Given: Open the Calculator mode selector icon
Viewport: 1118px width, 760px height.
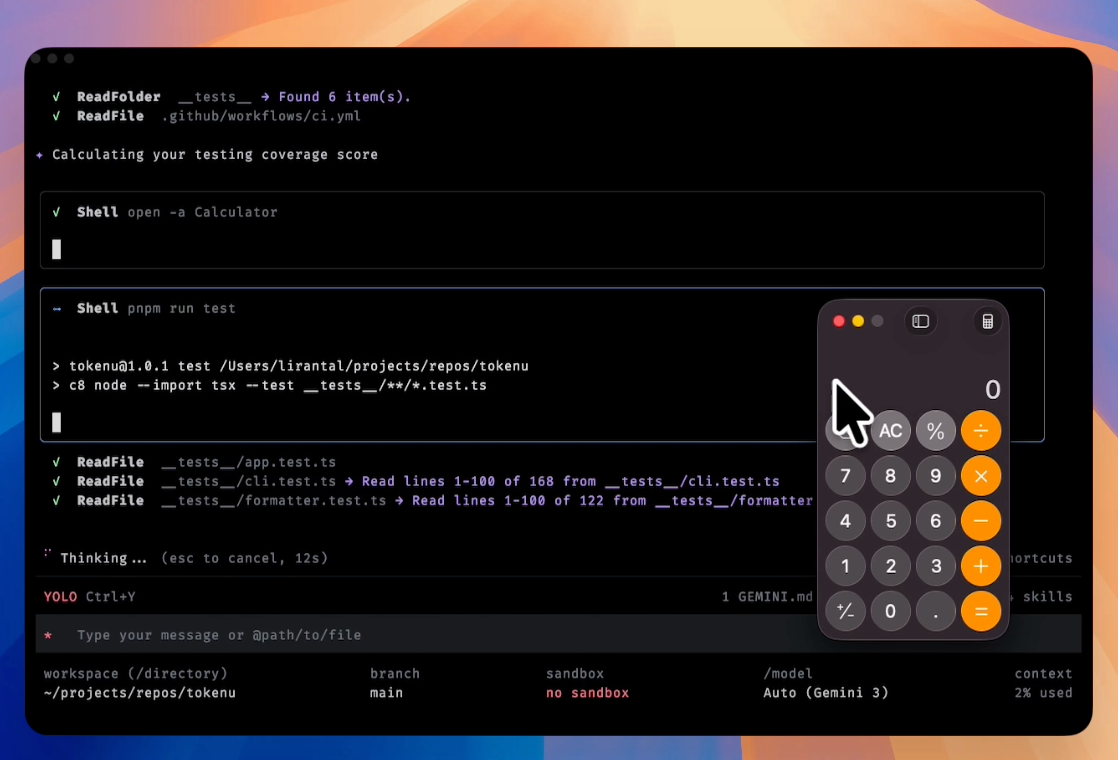Looking at the screenshot, I should tap(988, 322).
